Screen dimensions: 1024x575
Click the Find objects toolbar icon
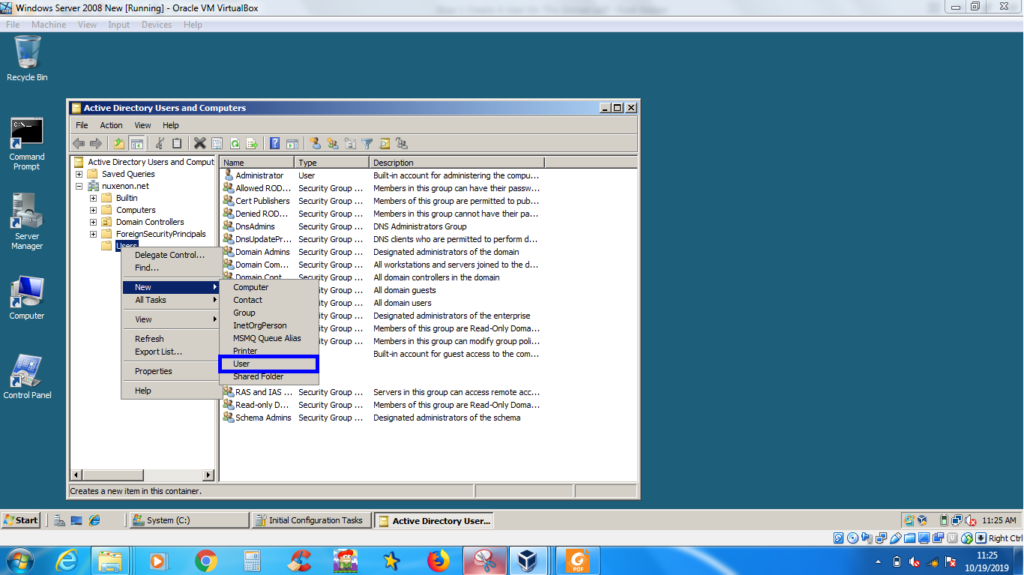point(385,144)
